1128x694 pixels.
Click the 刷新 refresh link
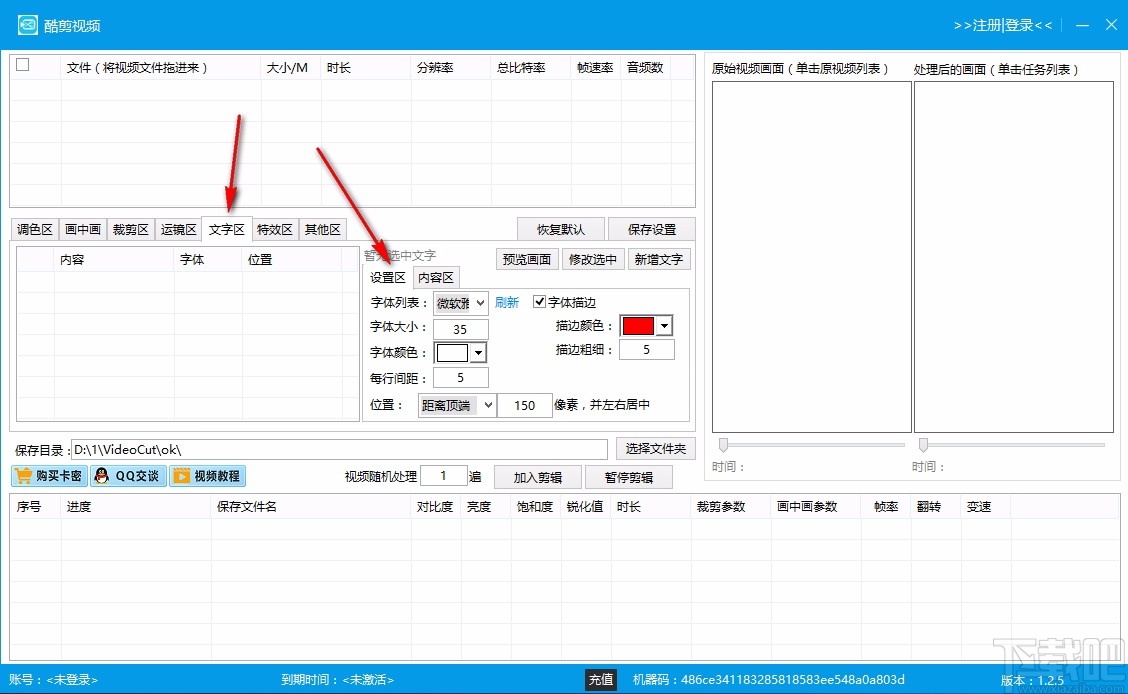[506, 303]
